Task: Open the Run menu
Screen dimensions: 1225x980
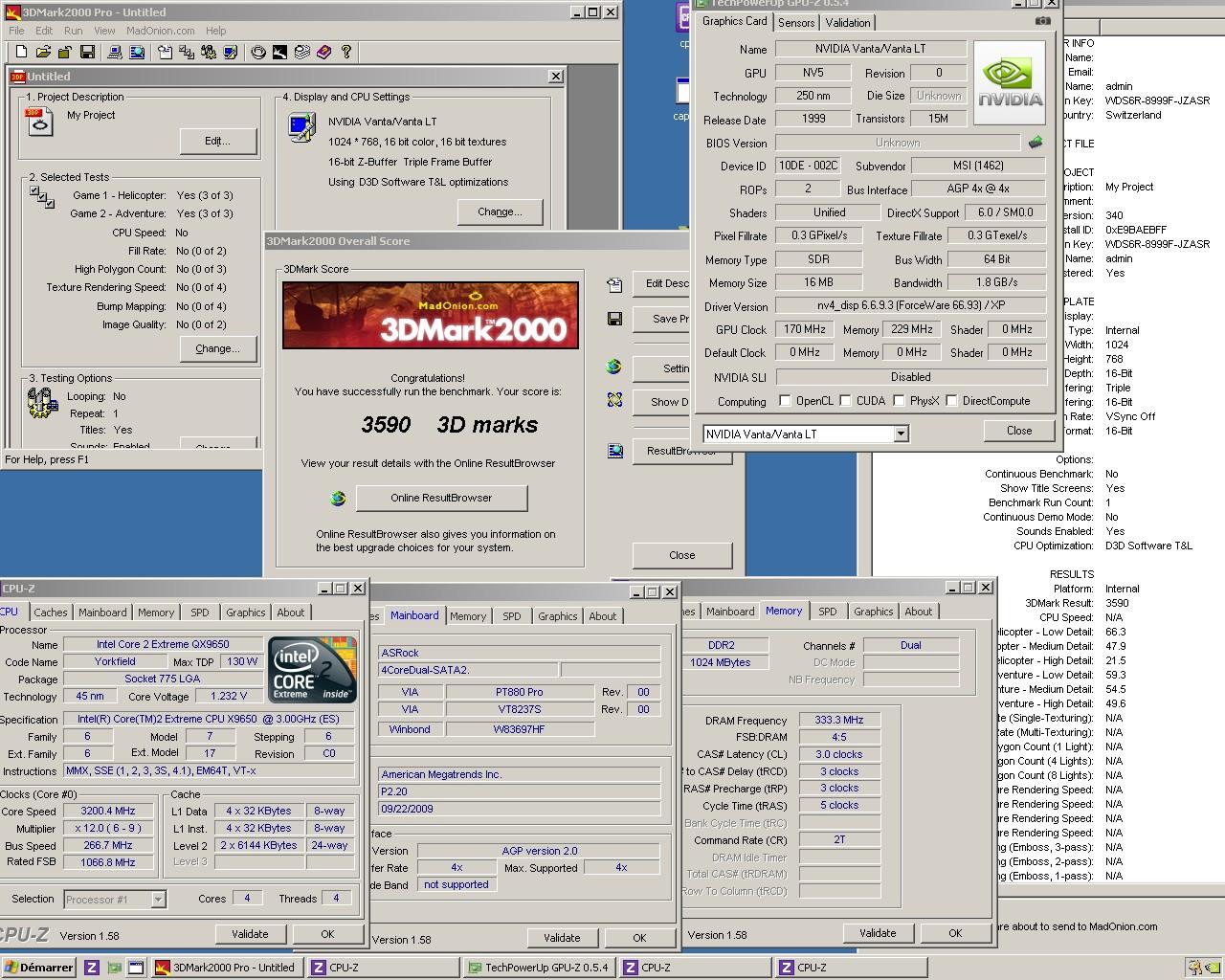Action: click(x=73, y=31)
